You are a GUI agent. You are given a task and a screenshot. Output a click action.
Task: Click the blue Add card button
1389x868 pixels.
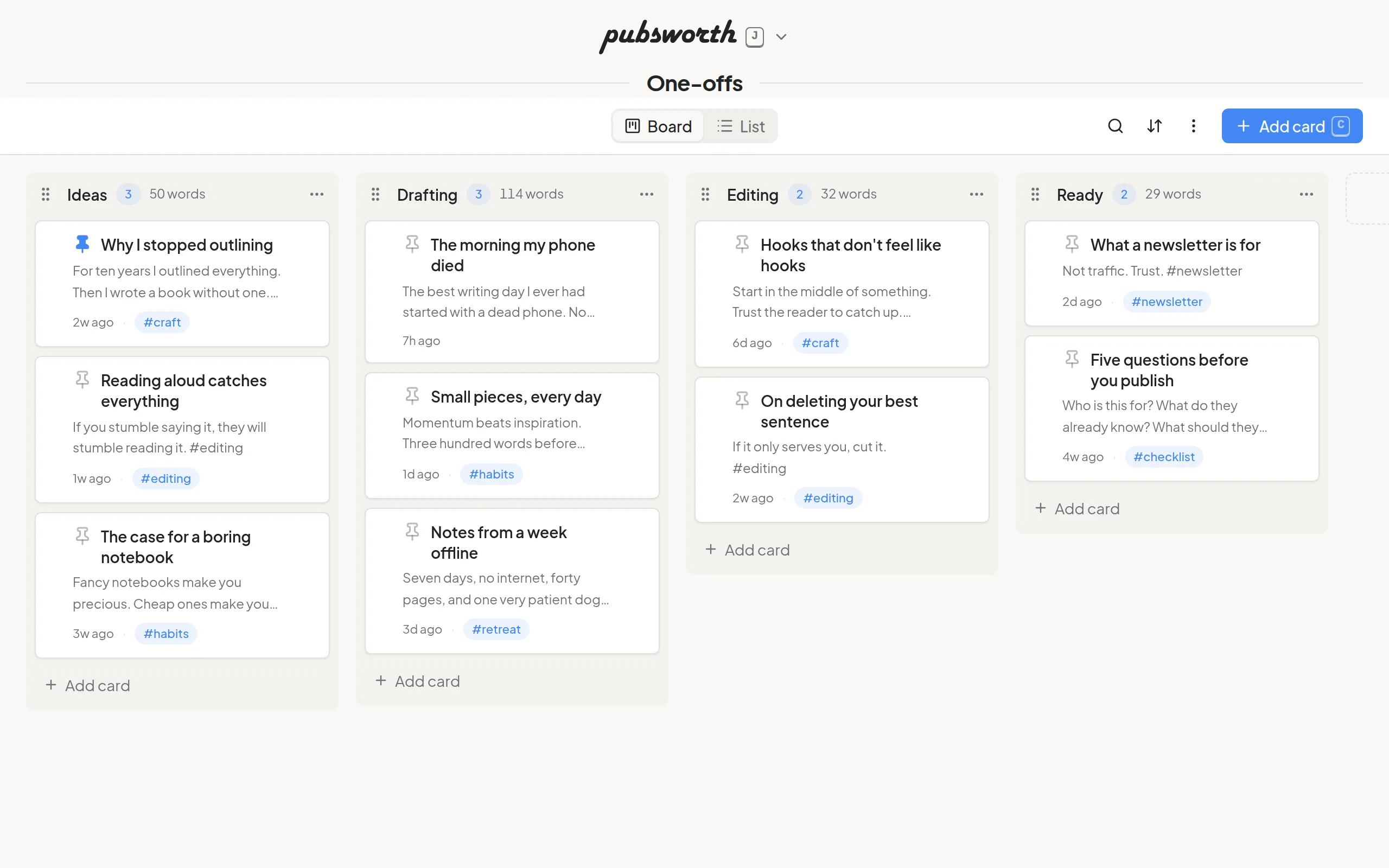[x=1292, y=126]
